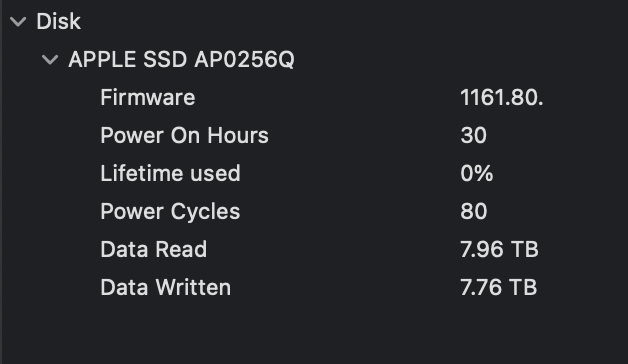628x364 pixels.
Task: Click the firmware value 1161.80.
Action: click(x=502, y=97)
